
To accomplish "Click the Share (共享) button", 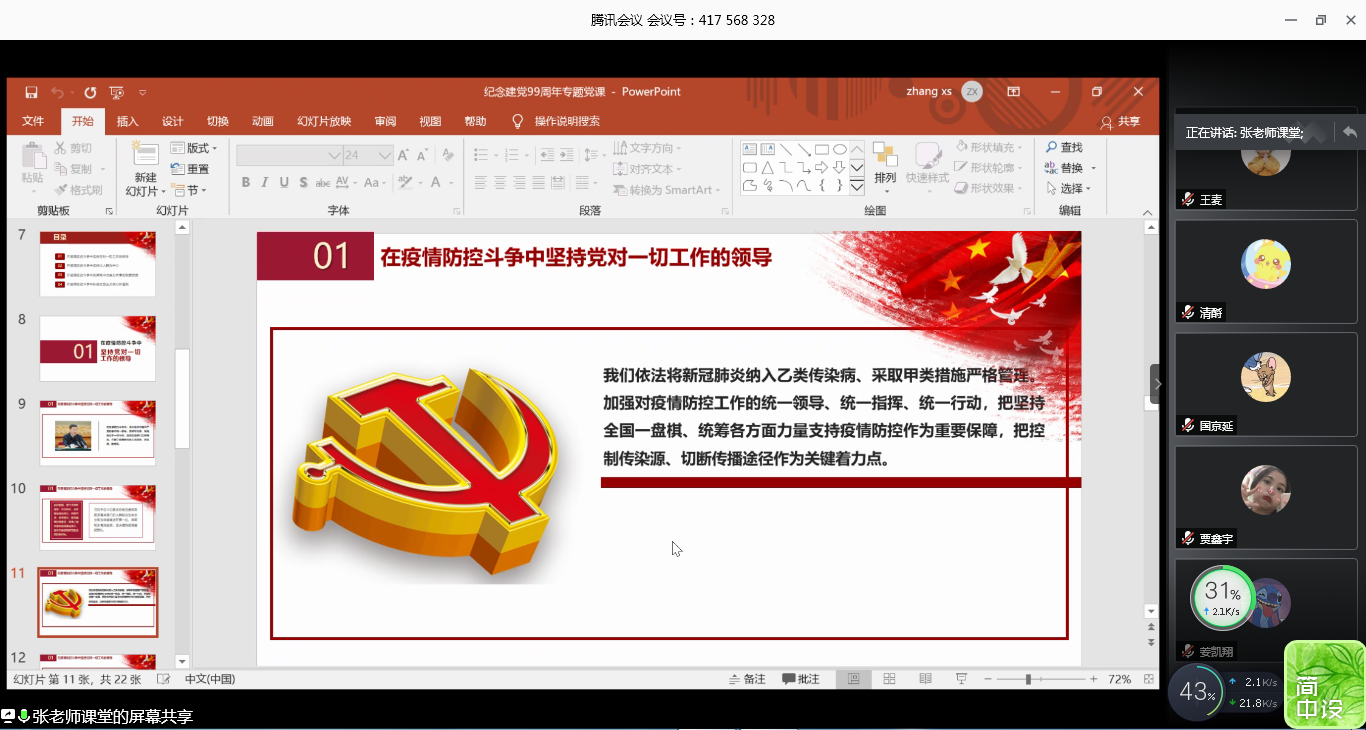I will 1120,122.
